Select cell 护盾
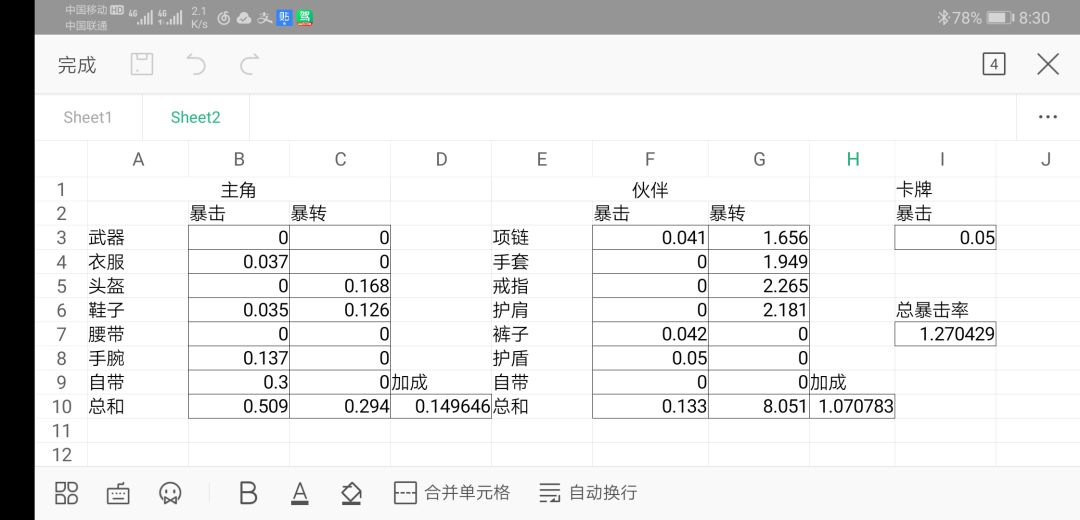This screenshot has height=520, width=1080. pos(542,358)
